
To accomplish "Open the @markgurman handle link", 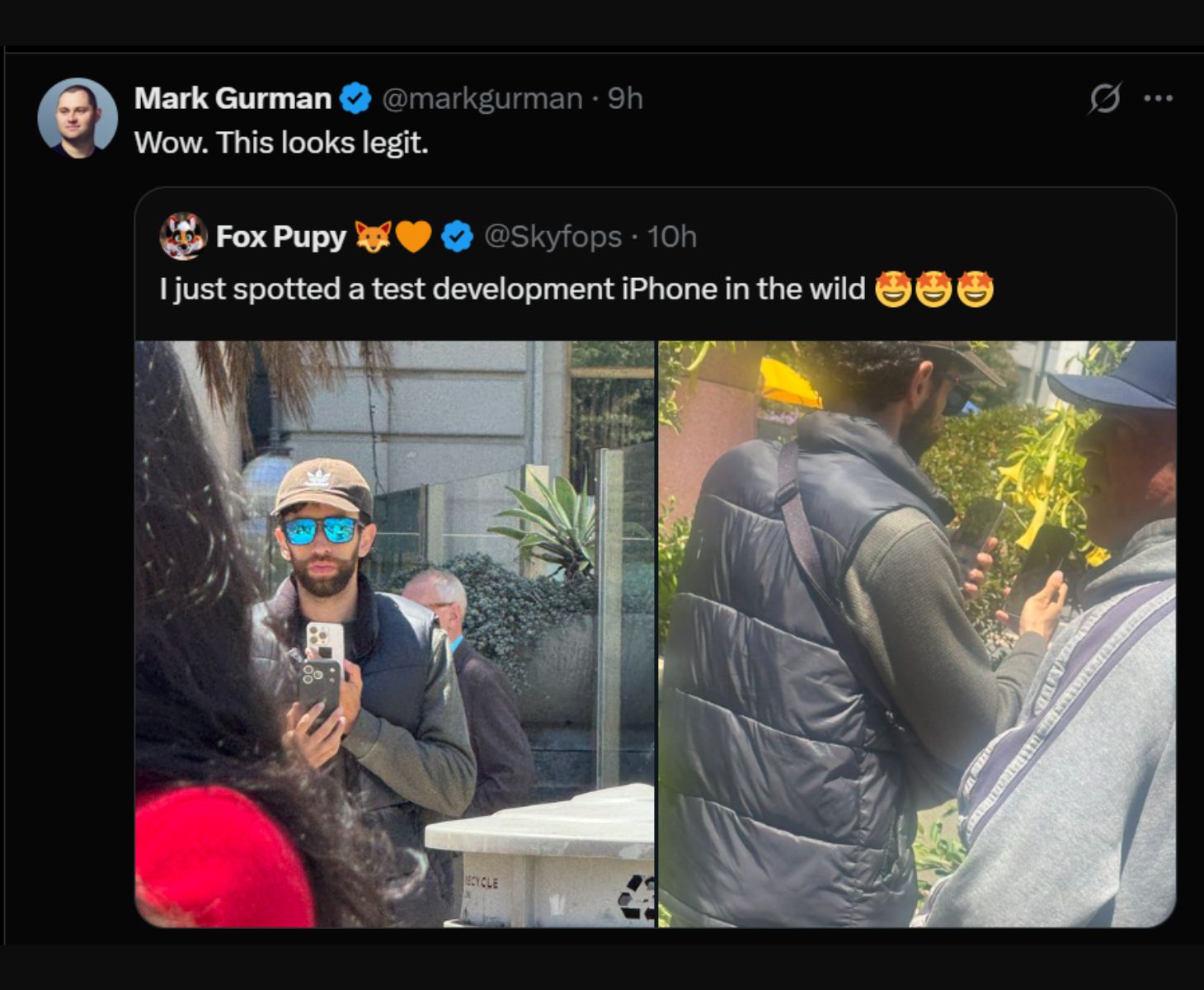I will coord(482,99).
